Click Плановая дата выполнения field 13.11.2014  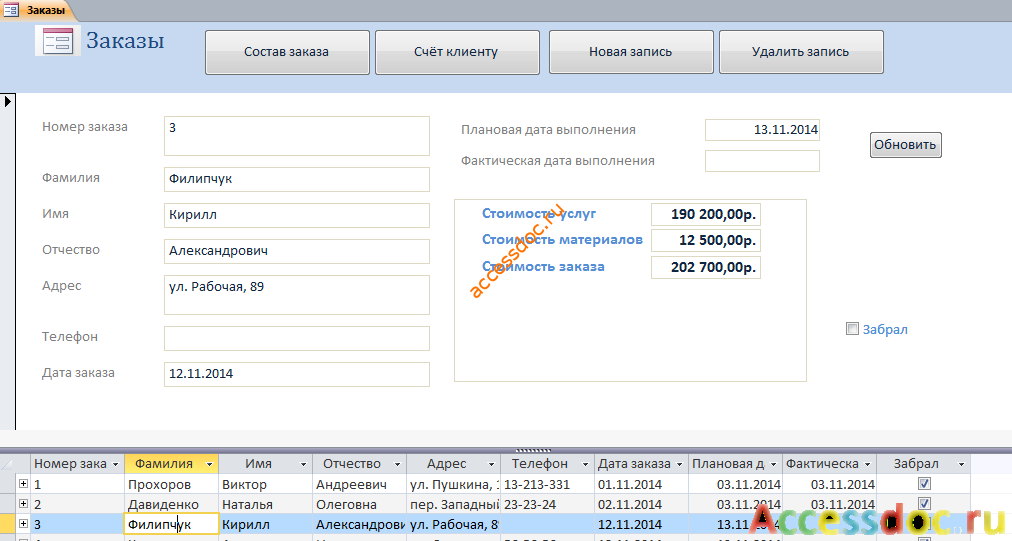[762, 130]
